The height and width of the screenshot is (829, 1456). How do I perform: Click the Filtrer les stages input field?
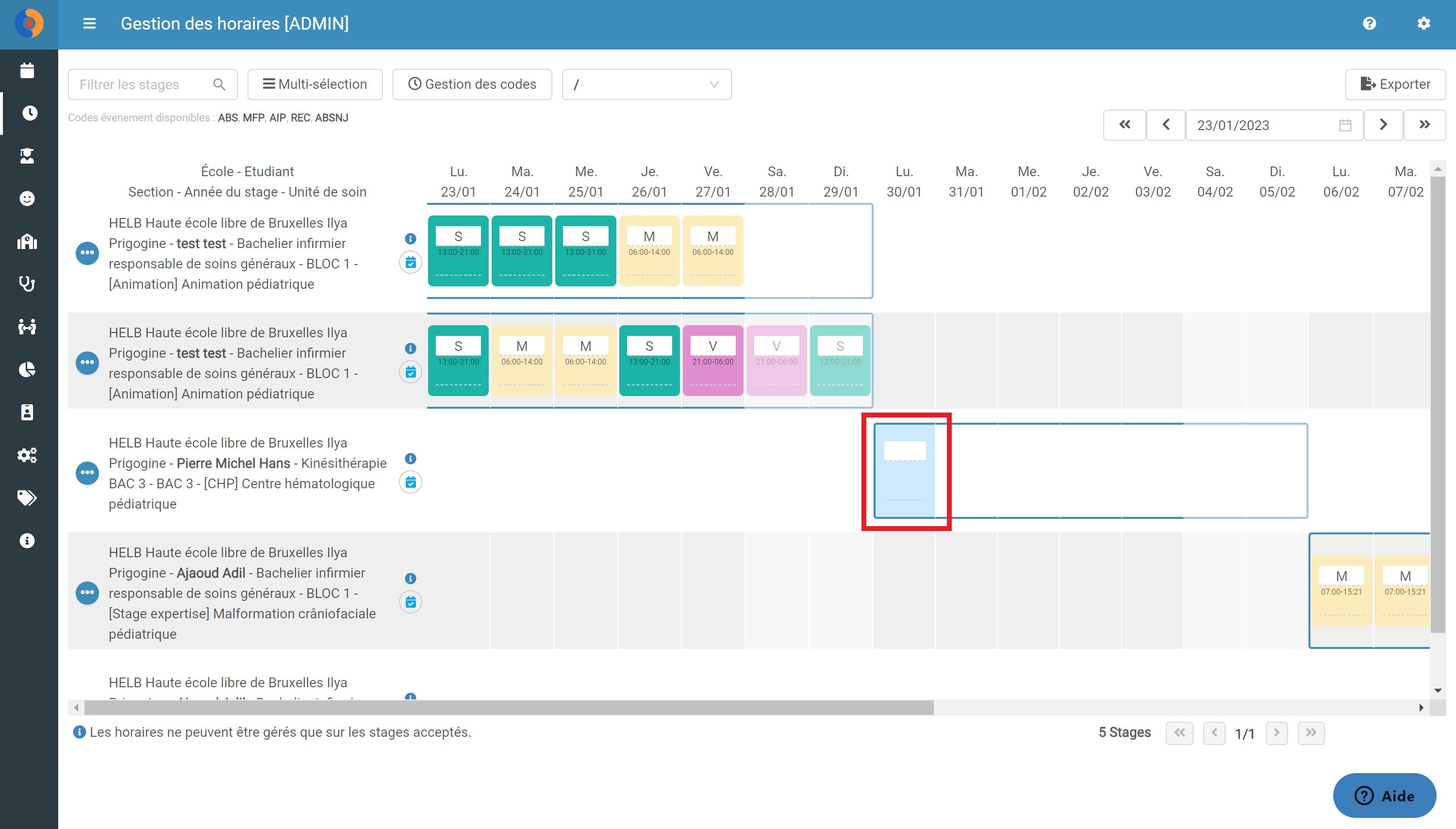(x=152, y=84)
